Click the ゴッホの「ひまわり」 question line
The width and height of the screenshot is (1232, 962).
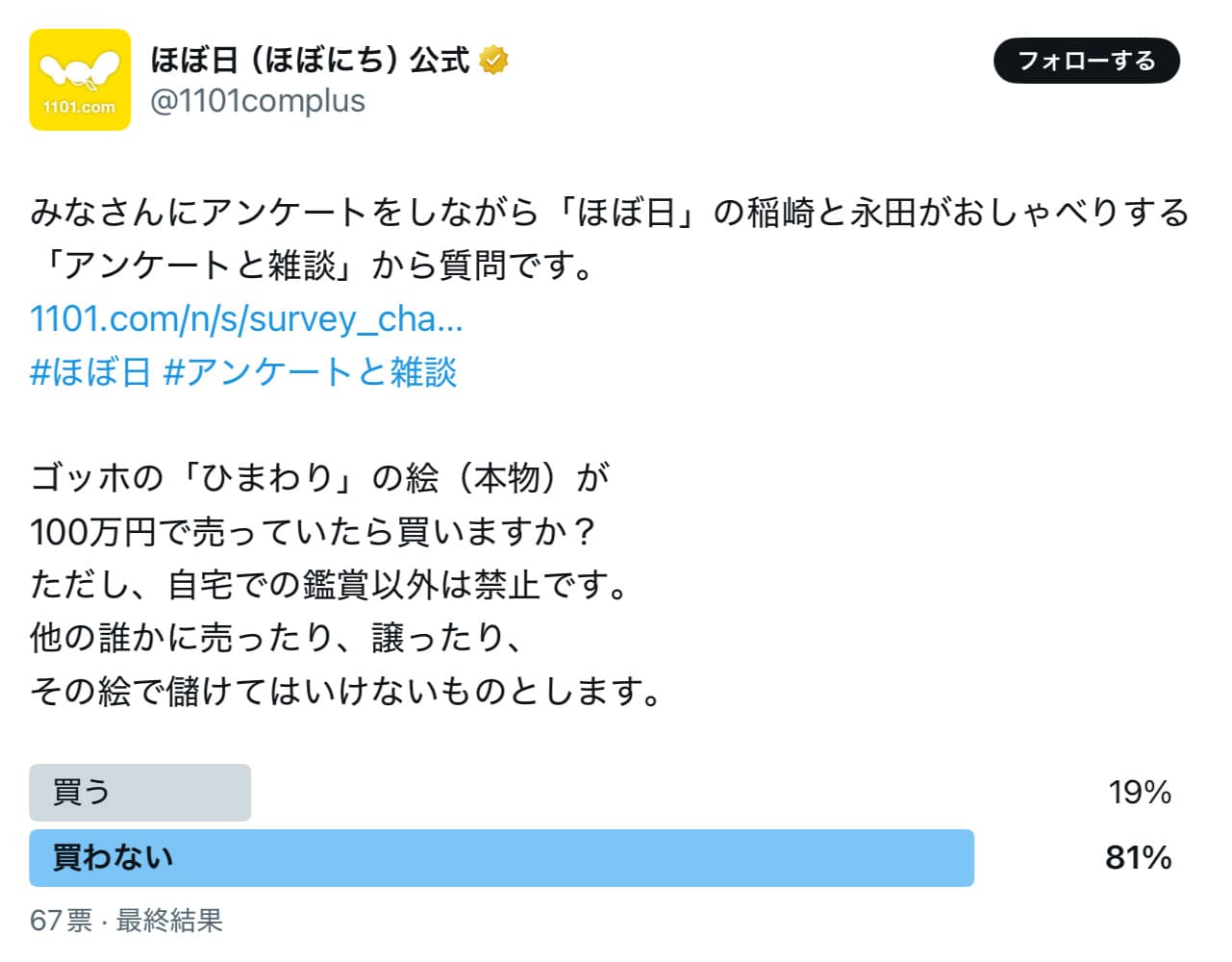[319, 478]
